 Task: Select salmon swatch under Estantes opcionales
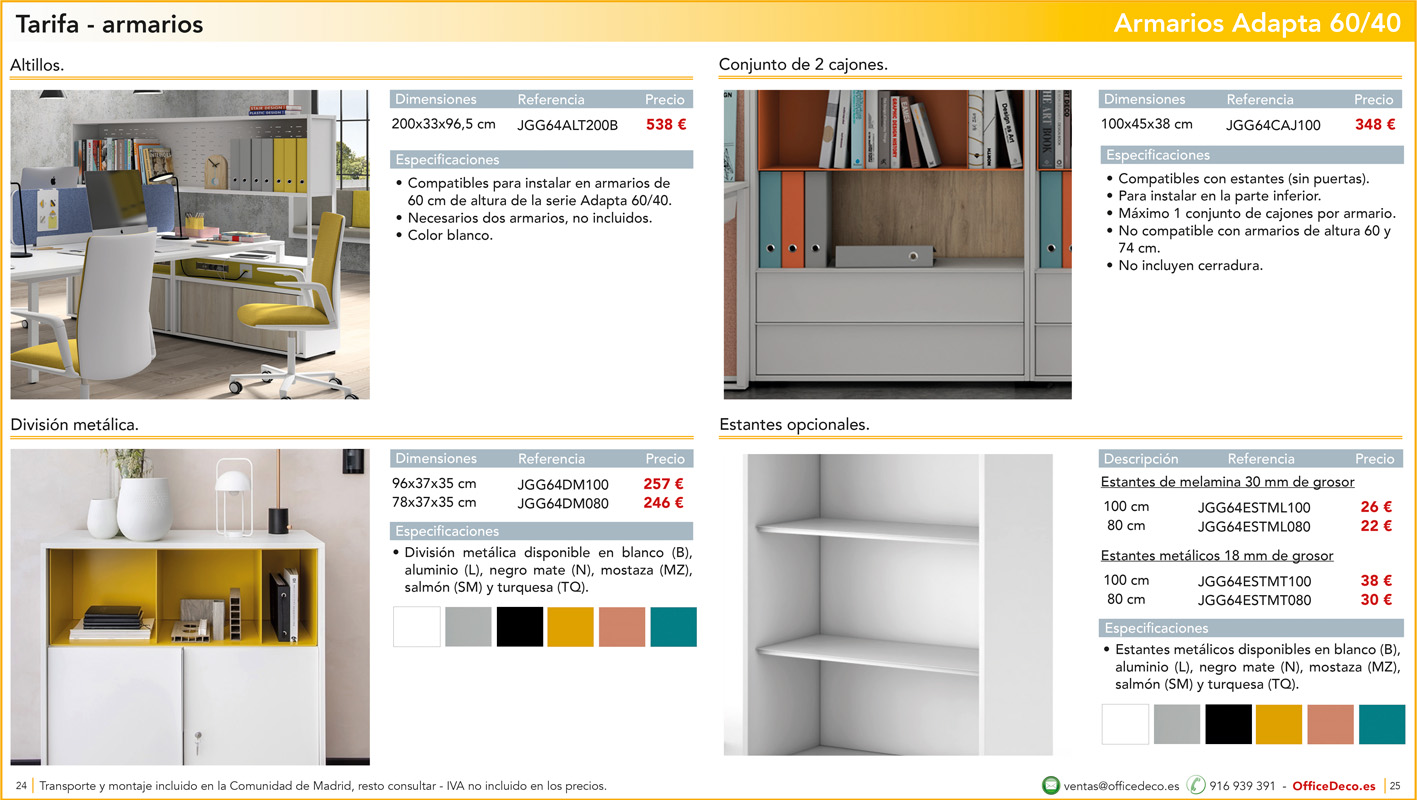point(1330,724)
